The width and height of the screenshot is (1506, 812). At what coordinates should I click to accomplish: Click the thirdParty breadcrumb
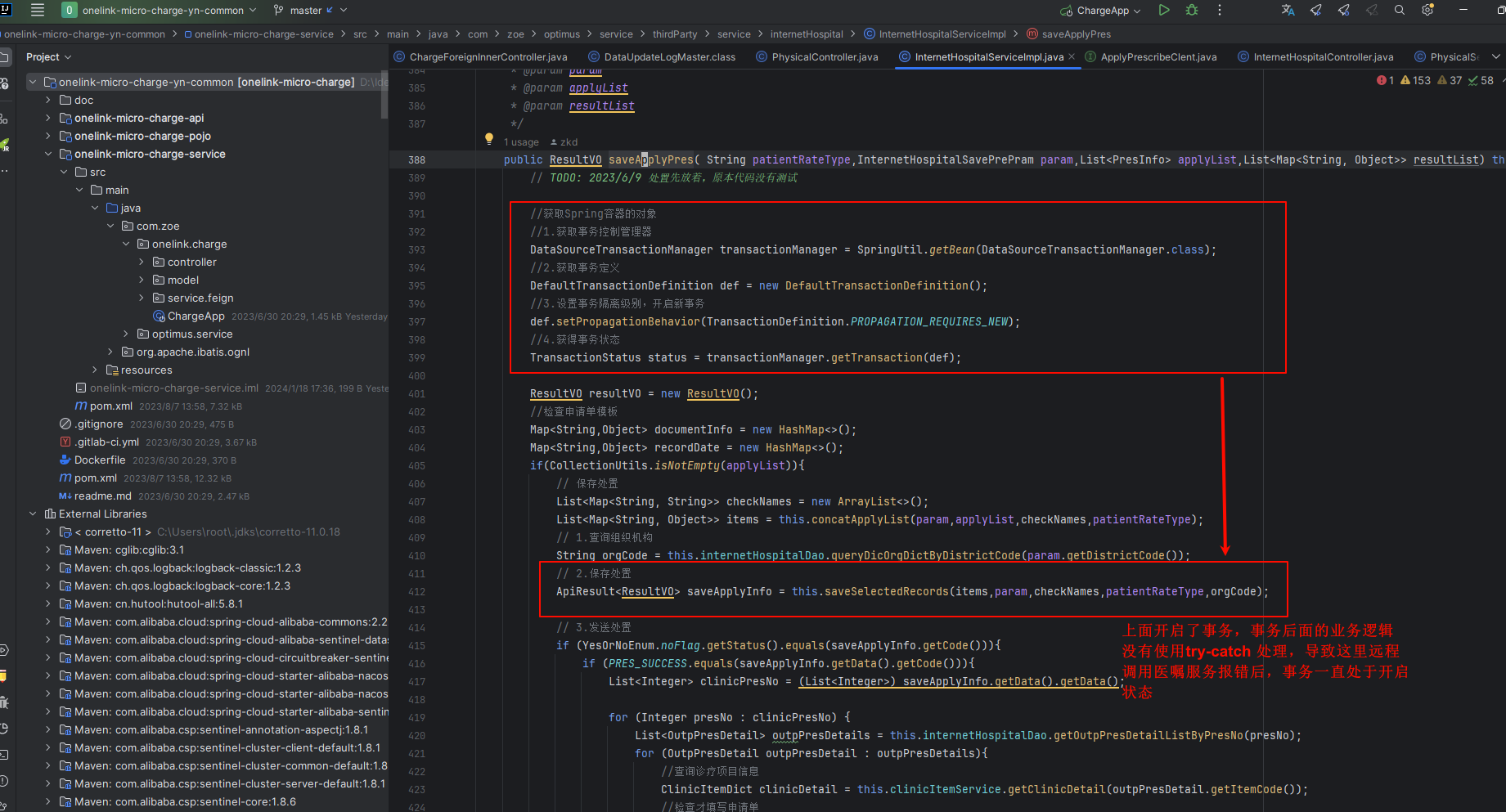pyautogui.click(x=675, y=34)
